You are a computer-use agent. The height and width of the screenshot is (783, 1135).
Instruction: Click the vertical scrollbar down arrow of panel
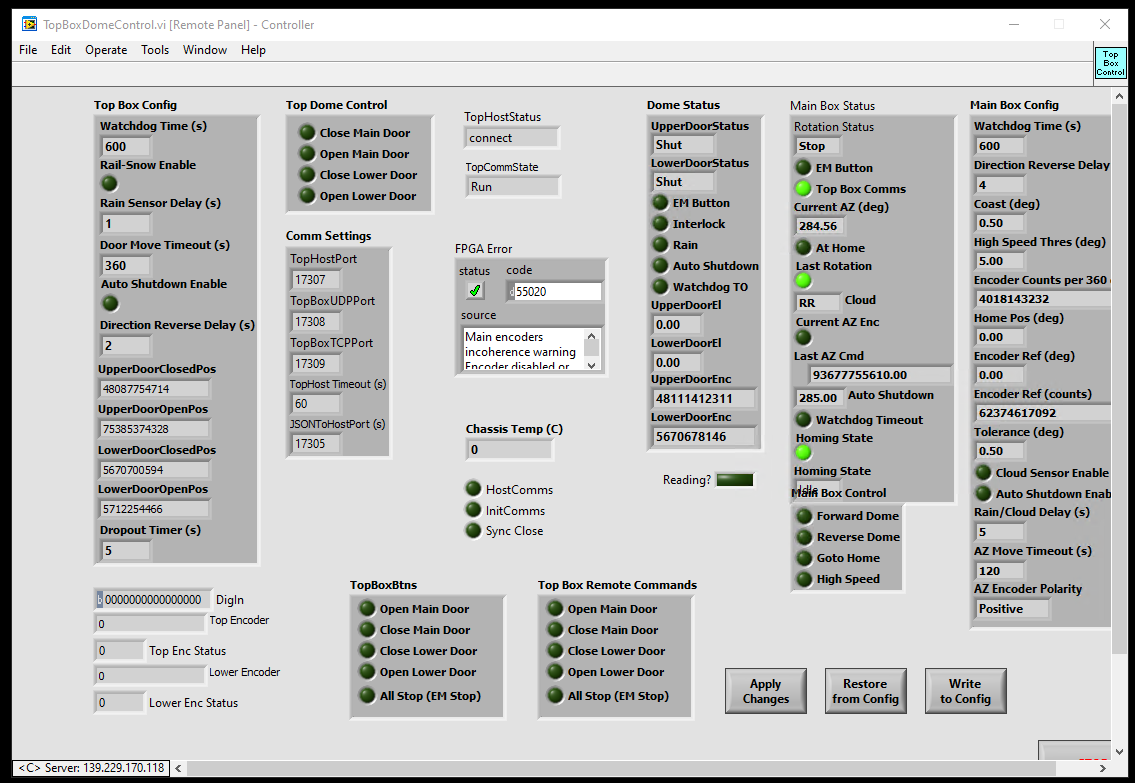1121,752
